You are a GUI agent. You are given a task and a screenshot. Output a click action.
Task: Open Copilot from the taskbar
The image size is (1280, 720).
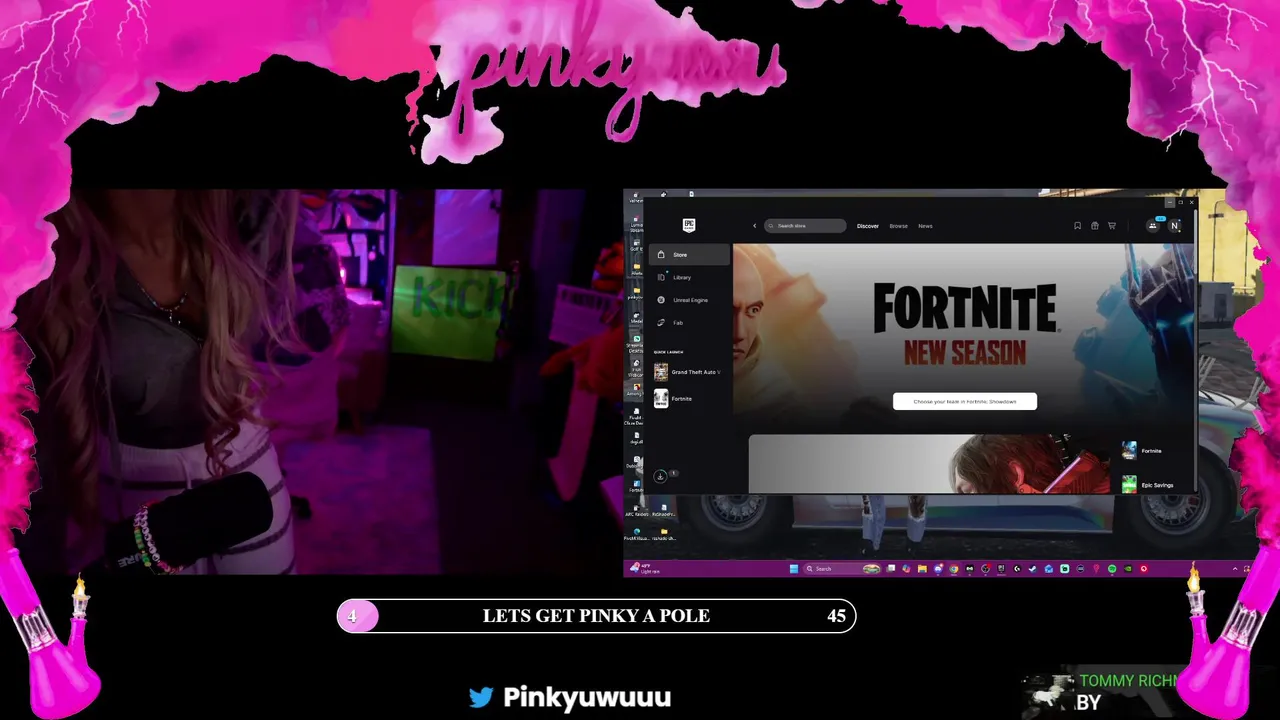pos(907,569)
